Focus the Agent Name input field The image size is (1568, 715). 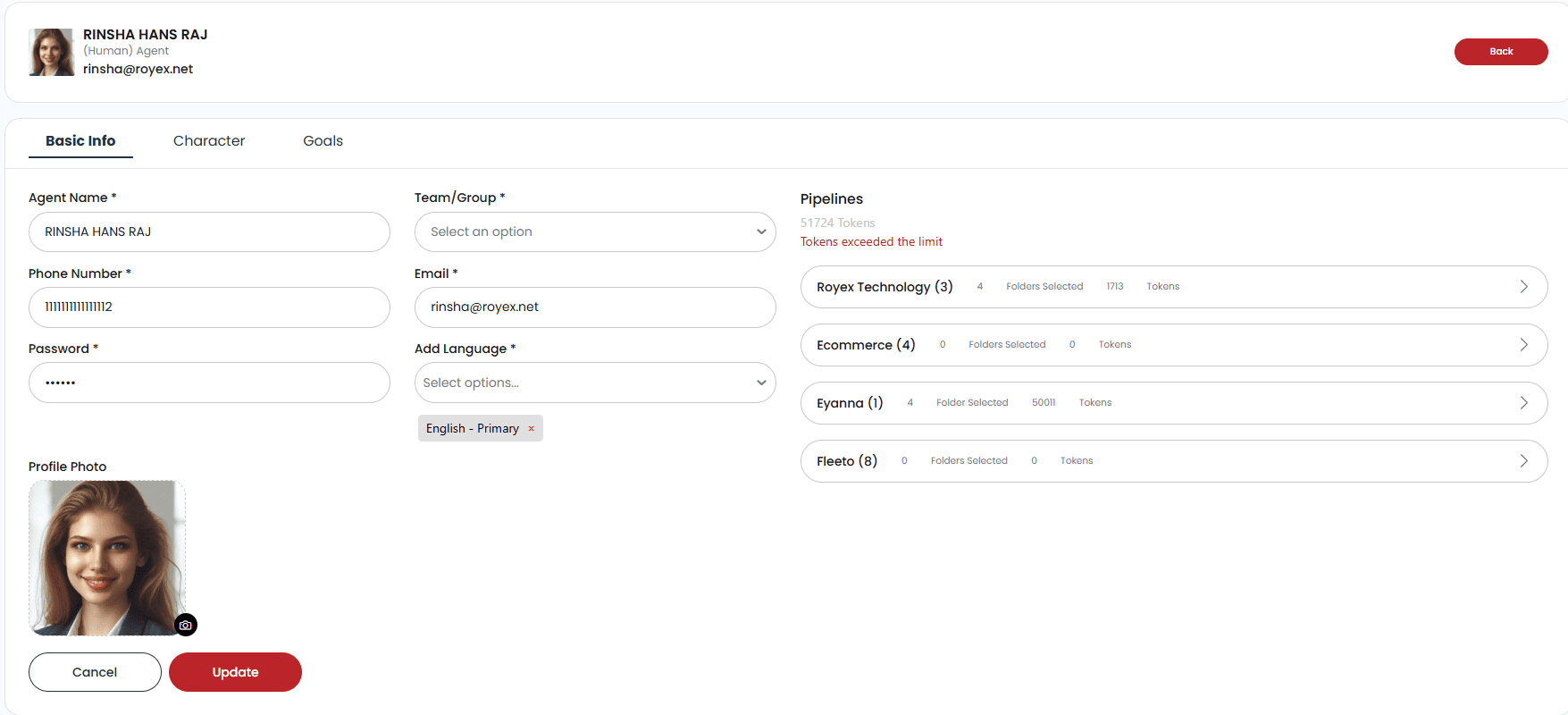tap(209, 231)
